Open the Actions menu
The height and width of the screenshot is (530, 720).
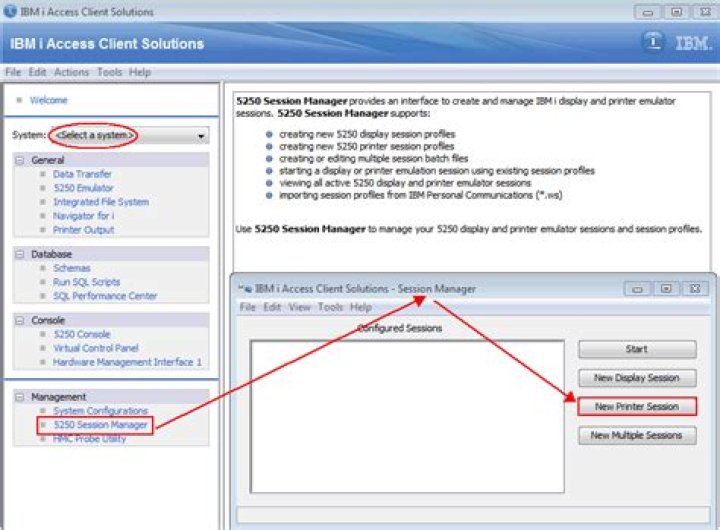click(x=71, y=72)
